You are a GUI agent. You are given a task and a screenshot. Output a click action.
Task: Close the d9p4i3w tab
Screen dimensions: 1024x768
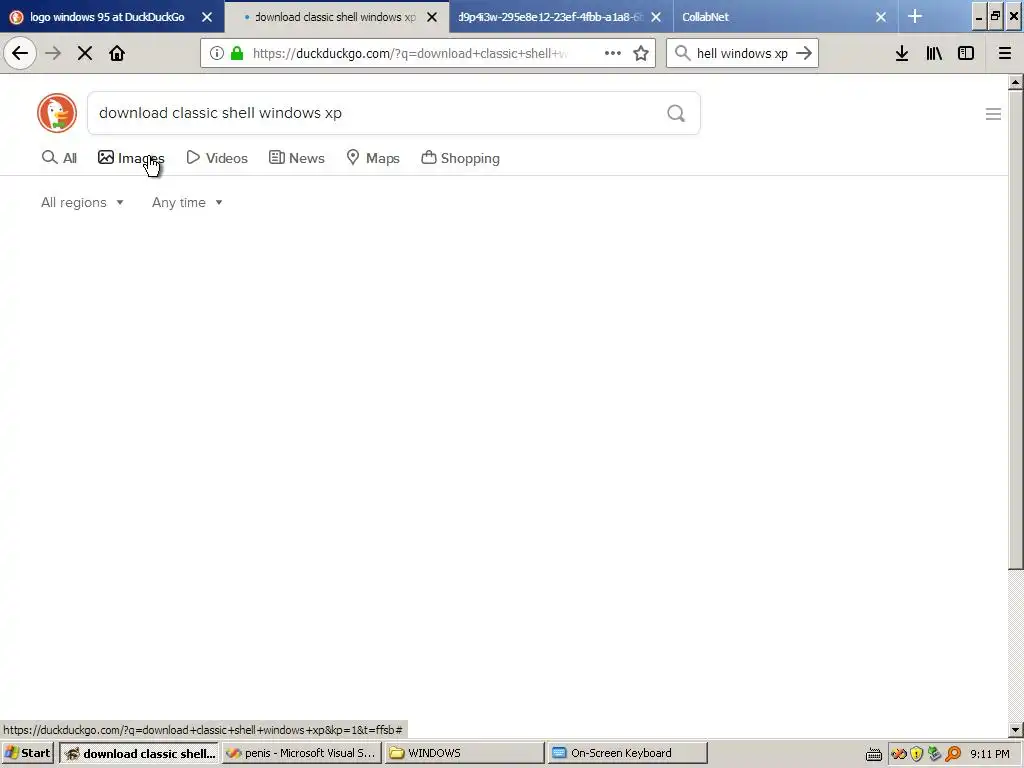656,17
